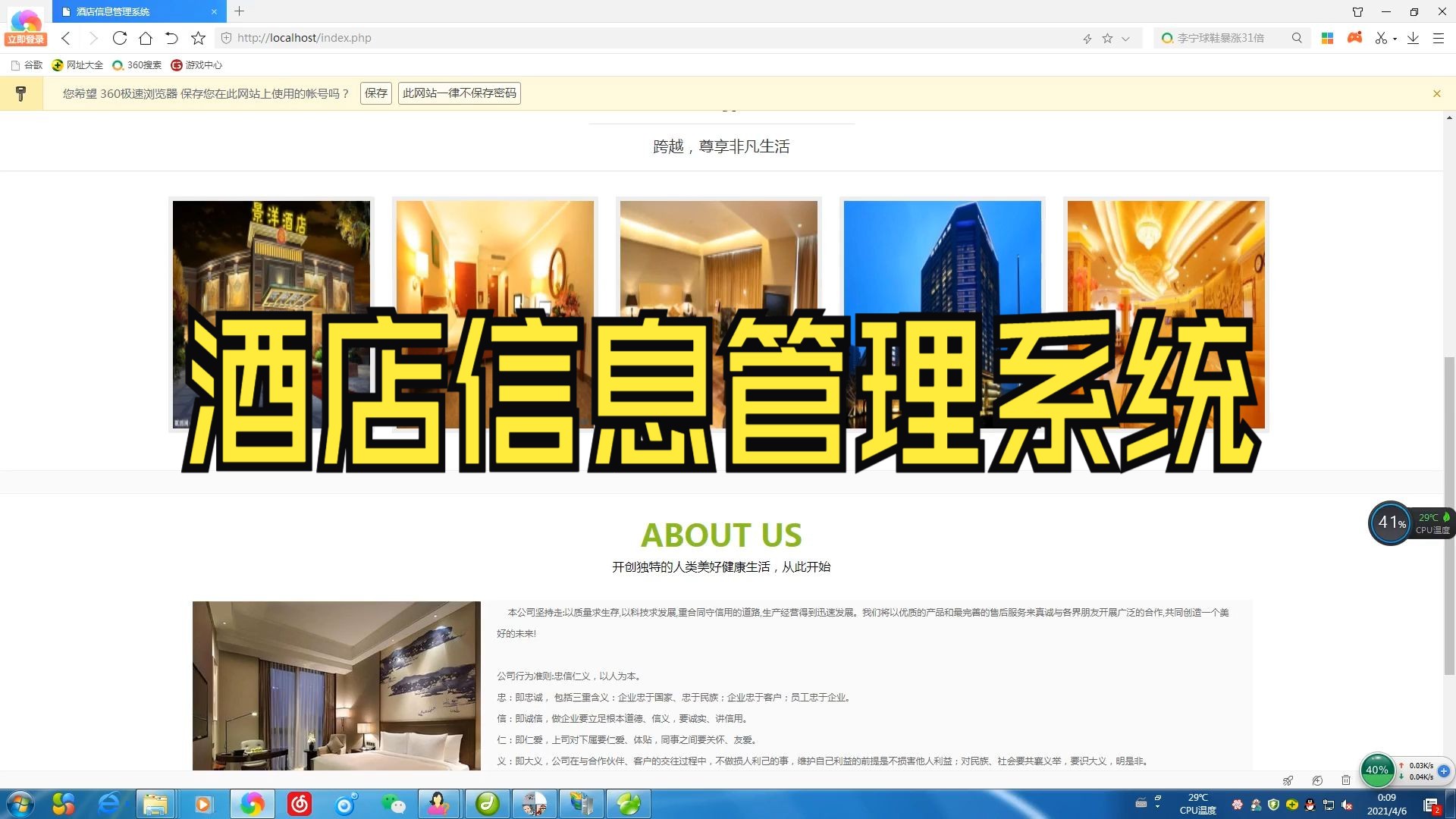Click the trash bin status bar icon
Viewport: 1456px width, 819px height.
pos(1345,780)
